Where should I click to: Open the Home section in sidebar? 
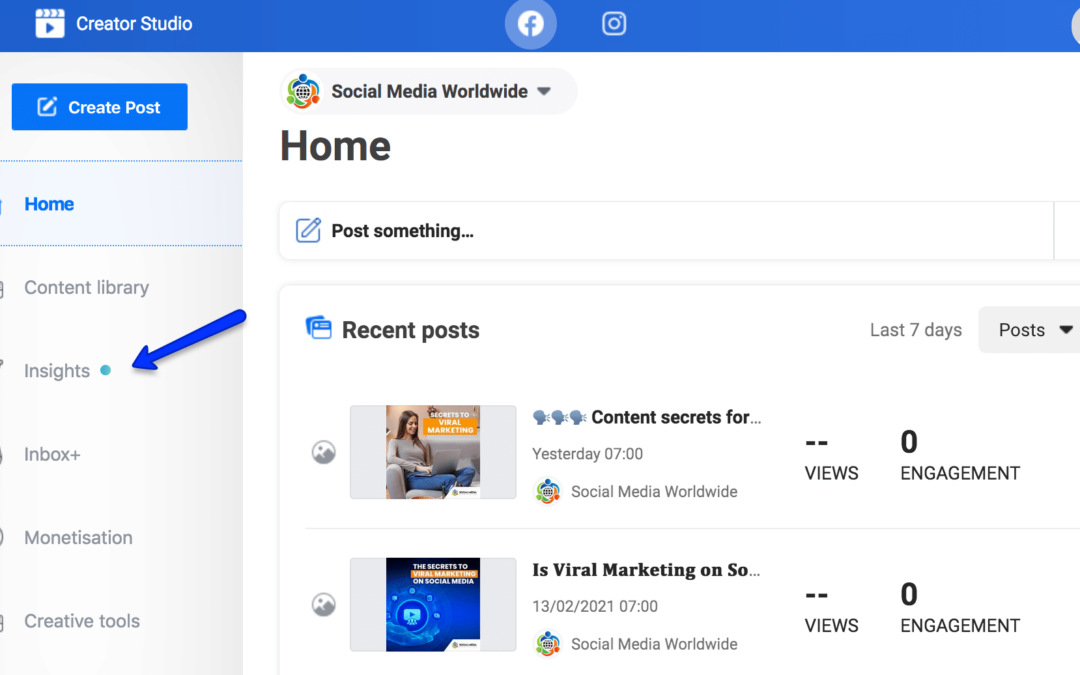tap(49, 204)
